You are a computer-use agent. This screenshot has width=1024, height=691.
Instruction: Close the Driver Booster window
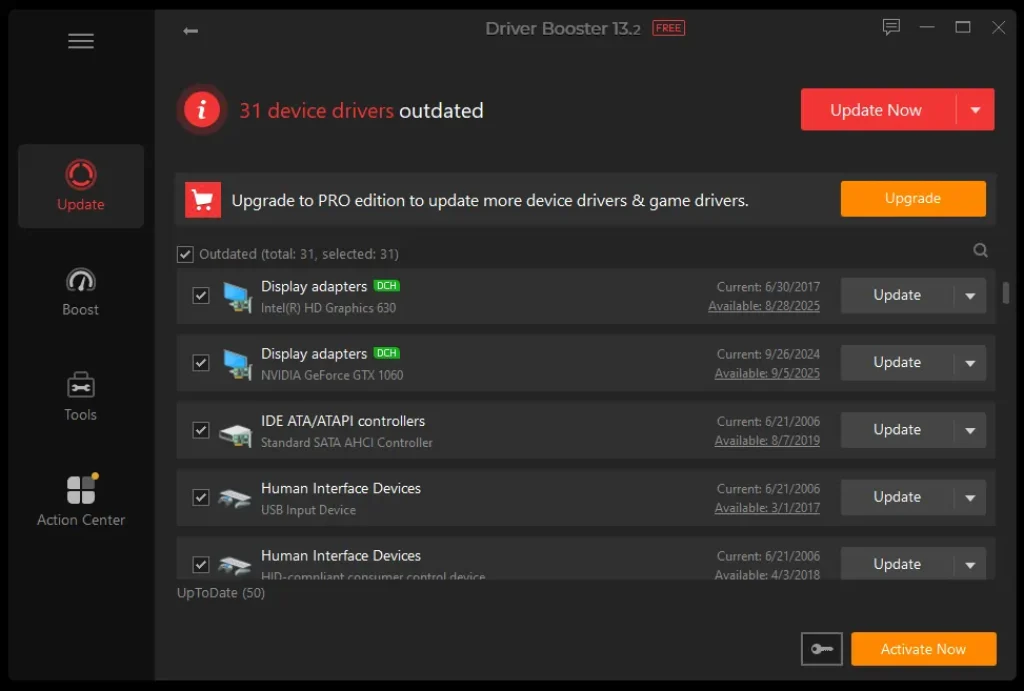pos(999,27)
